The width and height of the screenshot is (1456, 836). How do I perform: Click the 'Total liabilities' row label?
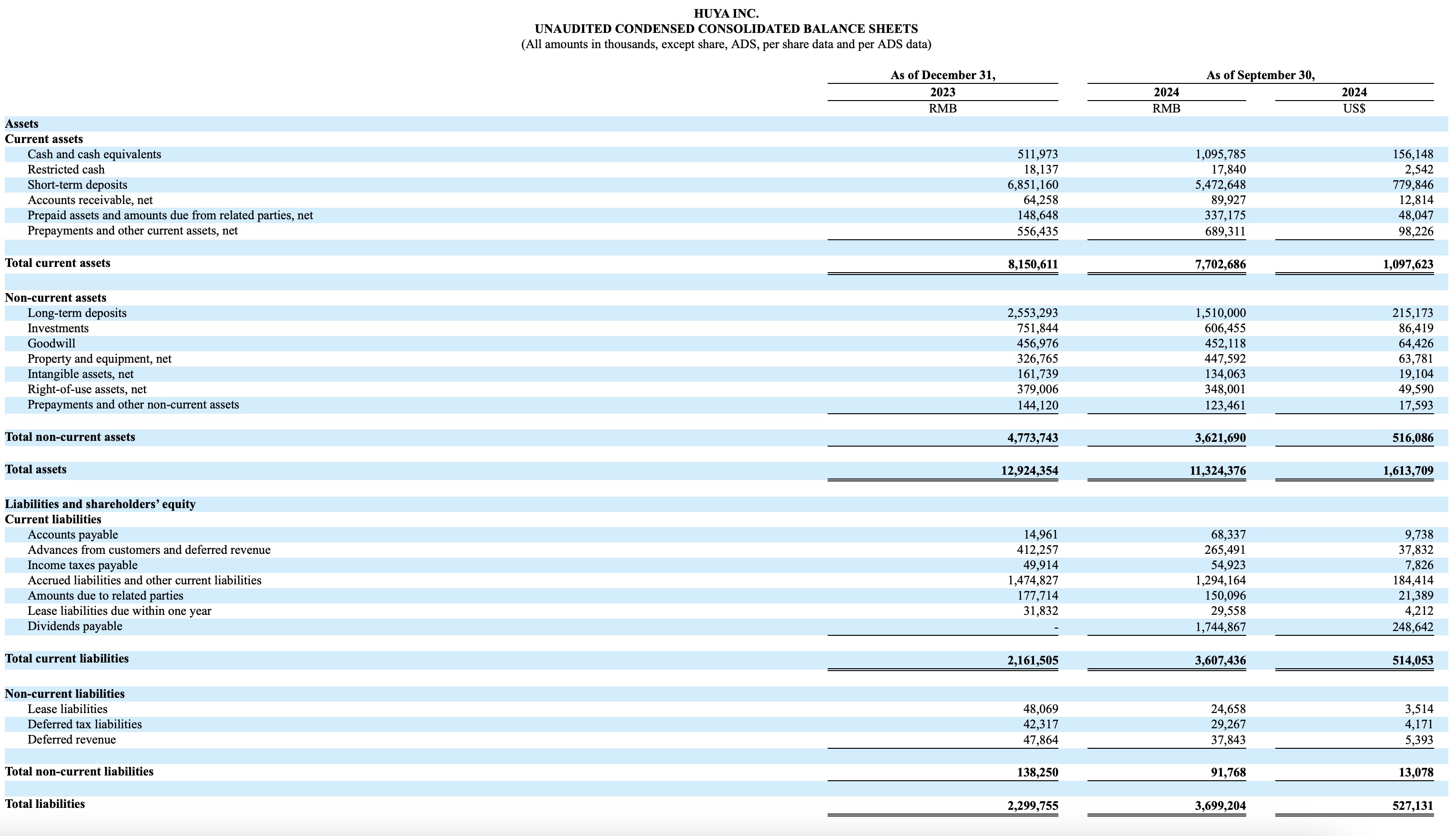(x=45, y=804)
